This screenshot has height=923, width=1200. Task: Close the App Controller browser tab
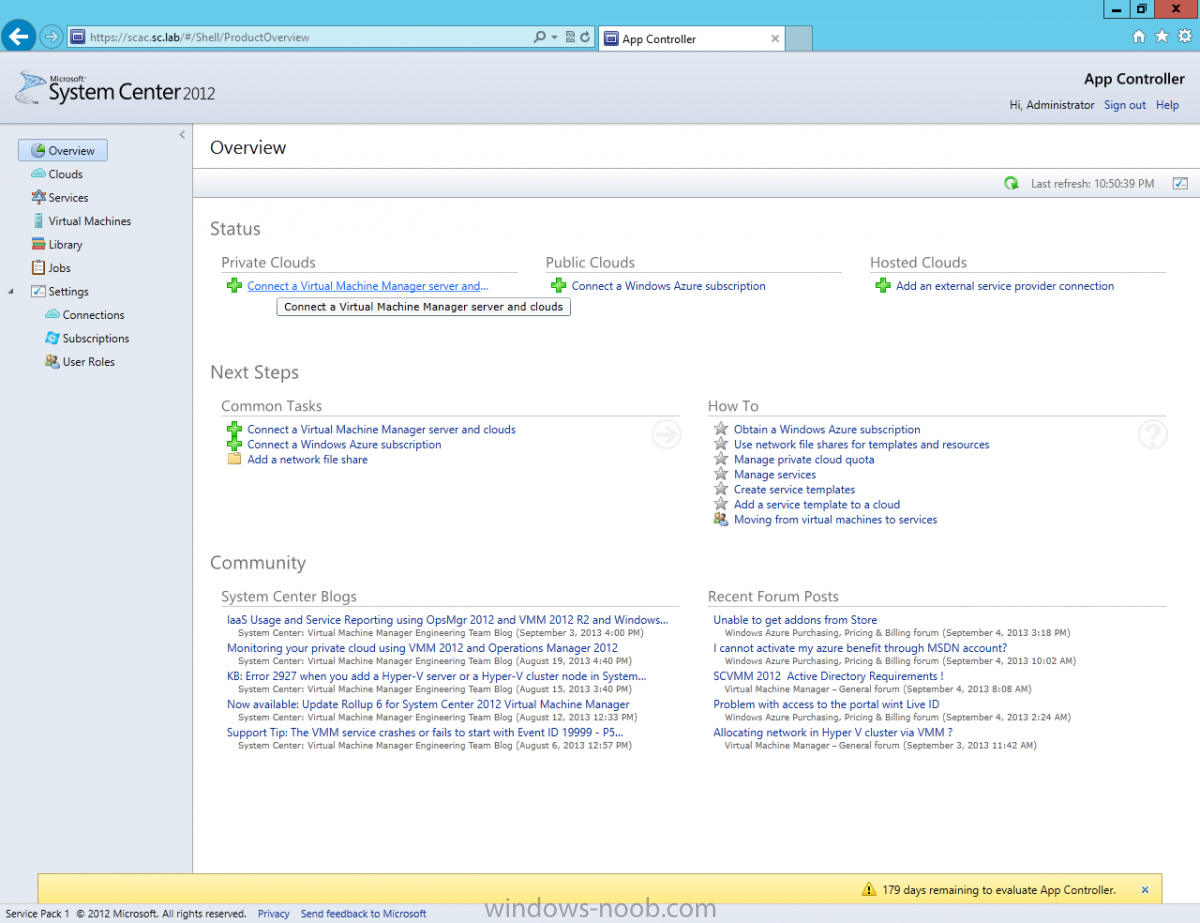(x=775, y=39)
